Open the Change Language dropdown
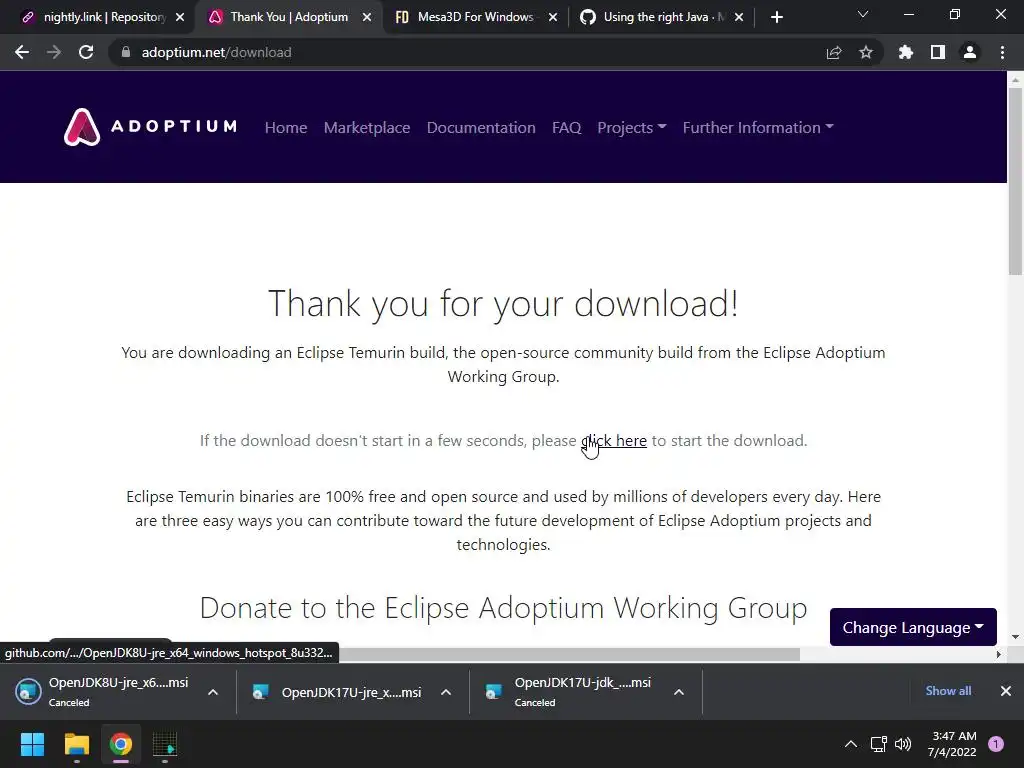The height and width of the screenshot is (768, 1024). click(x=913, y=627)
